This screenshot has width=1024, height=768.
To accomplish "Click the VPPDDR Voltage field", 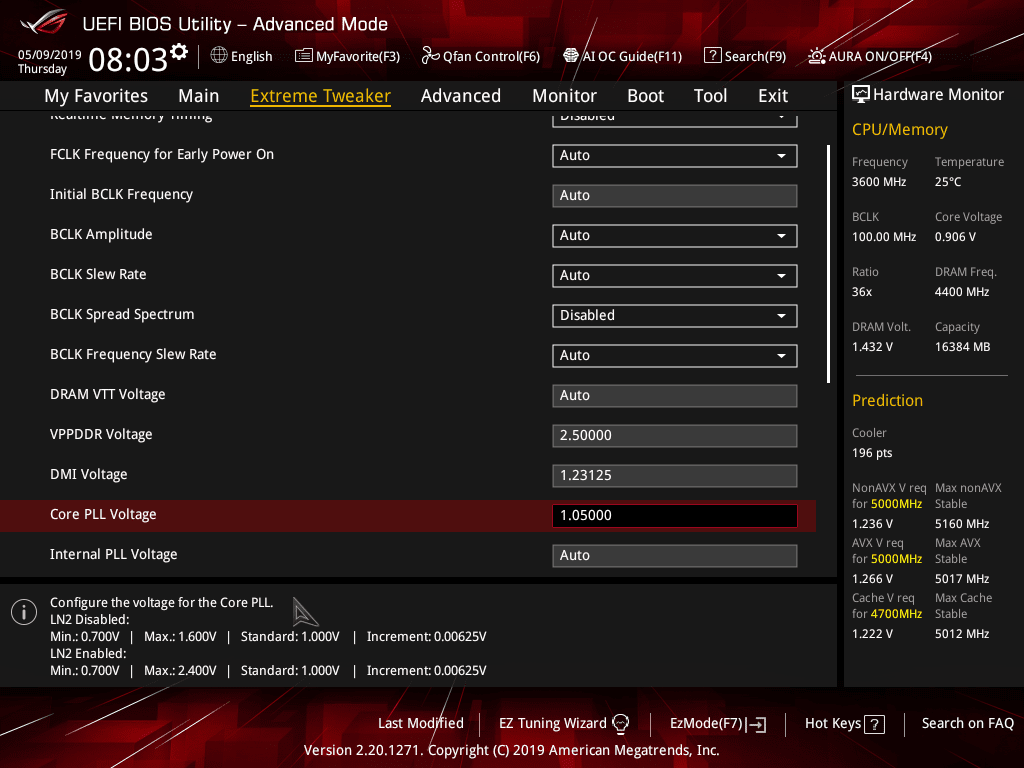I will click(675, 436).
